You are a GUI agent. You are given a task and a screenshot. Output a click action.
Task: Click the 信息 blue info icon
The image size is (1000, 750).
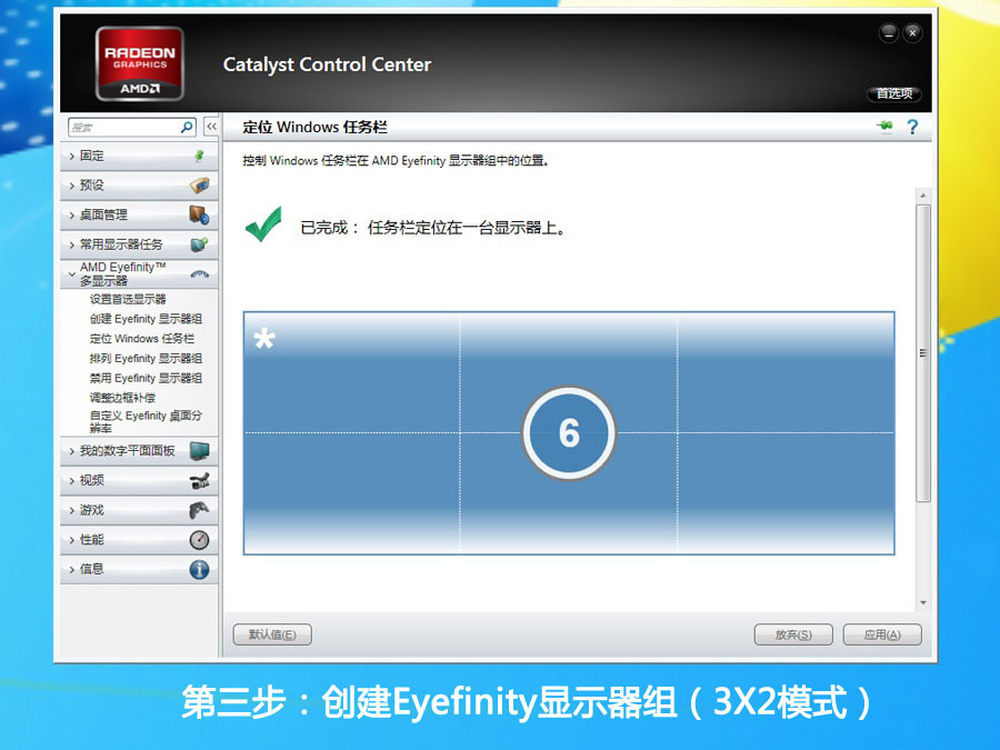199,570
